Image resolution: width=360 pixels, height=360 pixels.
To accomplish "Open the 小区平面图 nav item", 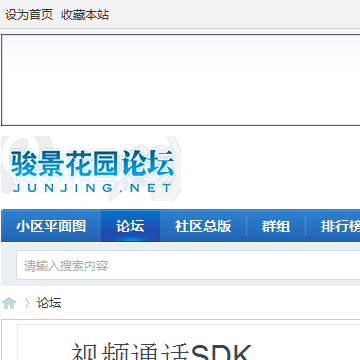I will pyautogui.click(x=51, y=226).
